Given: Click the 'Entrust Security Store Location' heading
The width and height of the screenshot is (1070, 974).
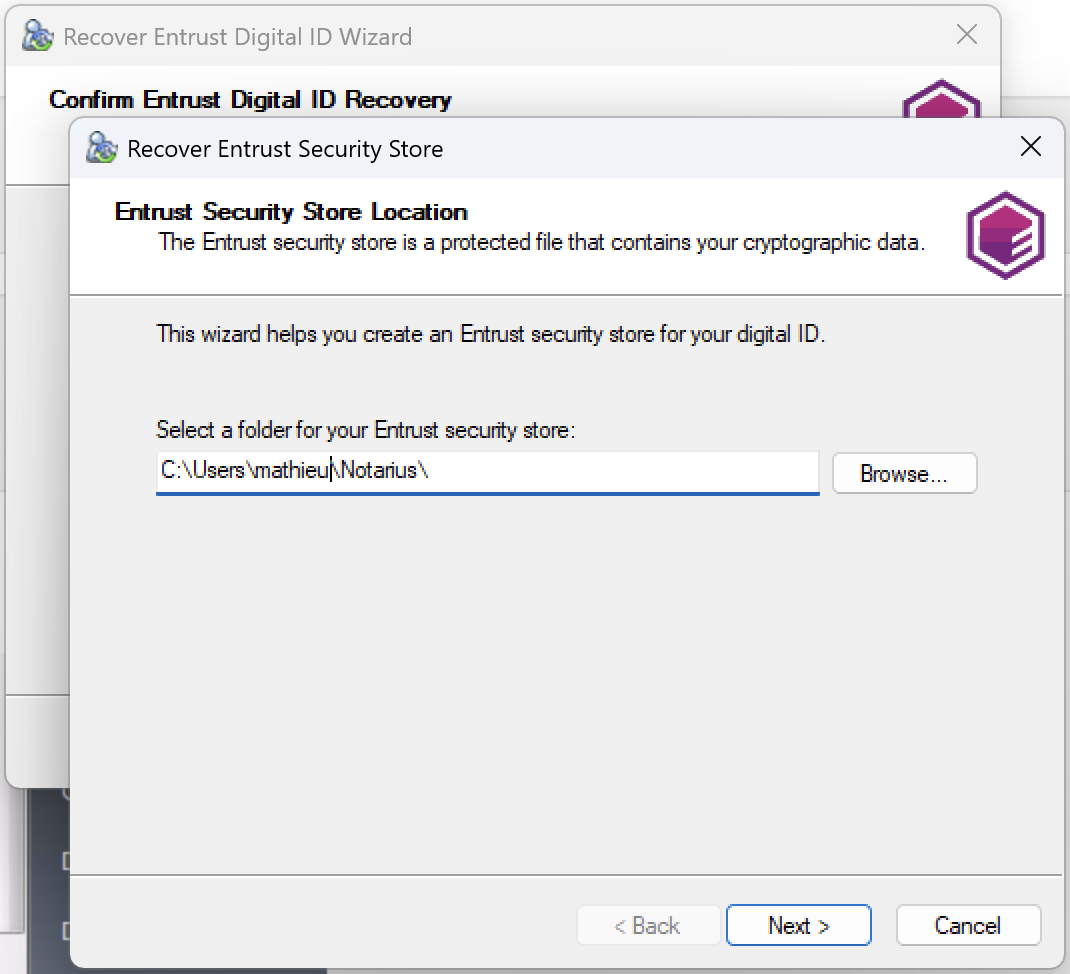Looking at the screenshot, I should point(291,212).
